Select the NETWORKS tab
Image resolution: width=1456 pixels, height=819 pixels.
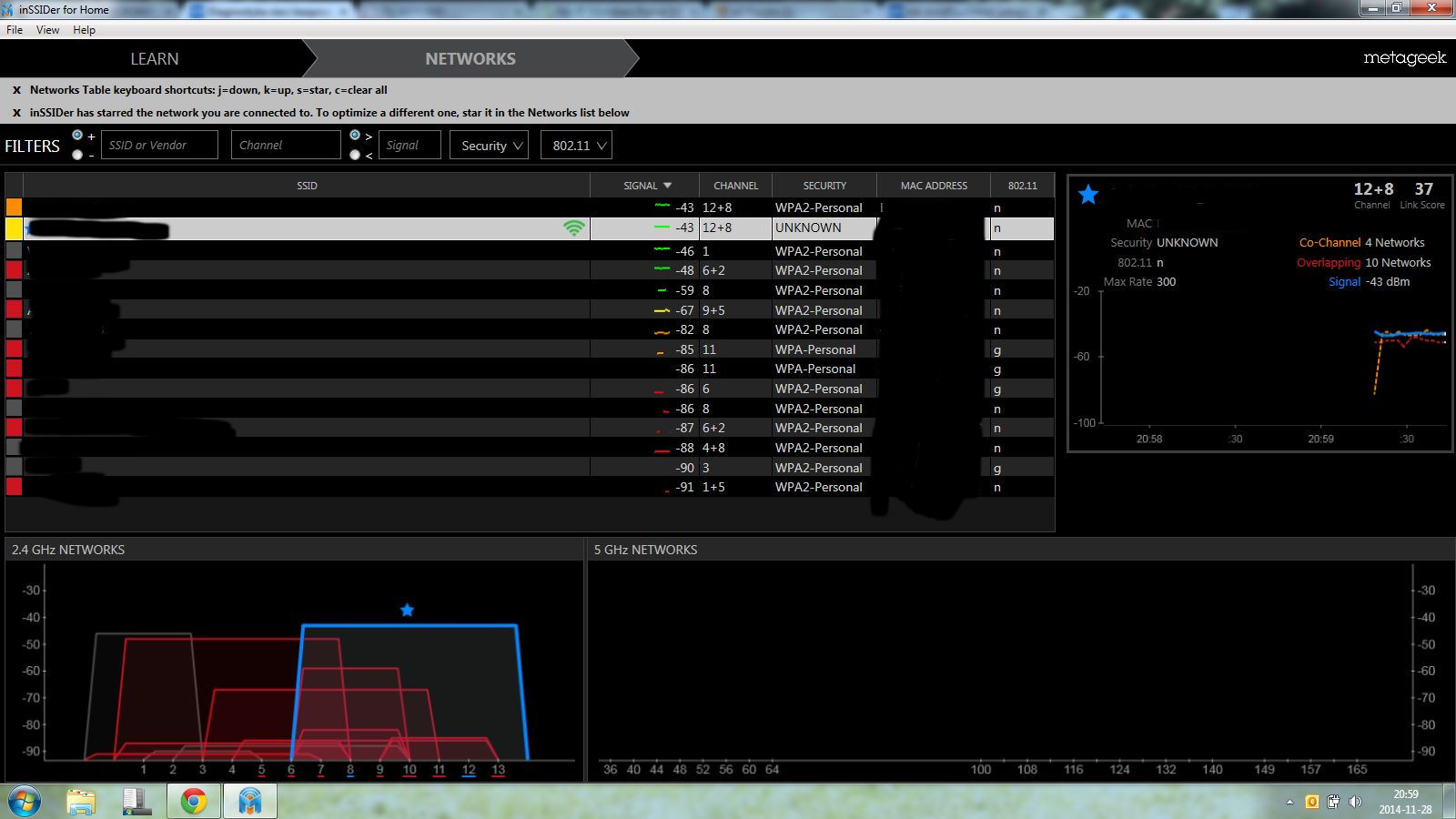pos(470,59)
